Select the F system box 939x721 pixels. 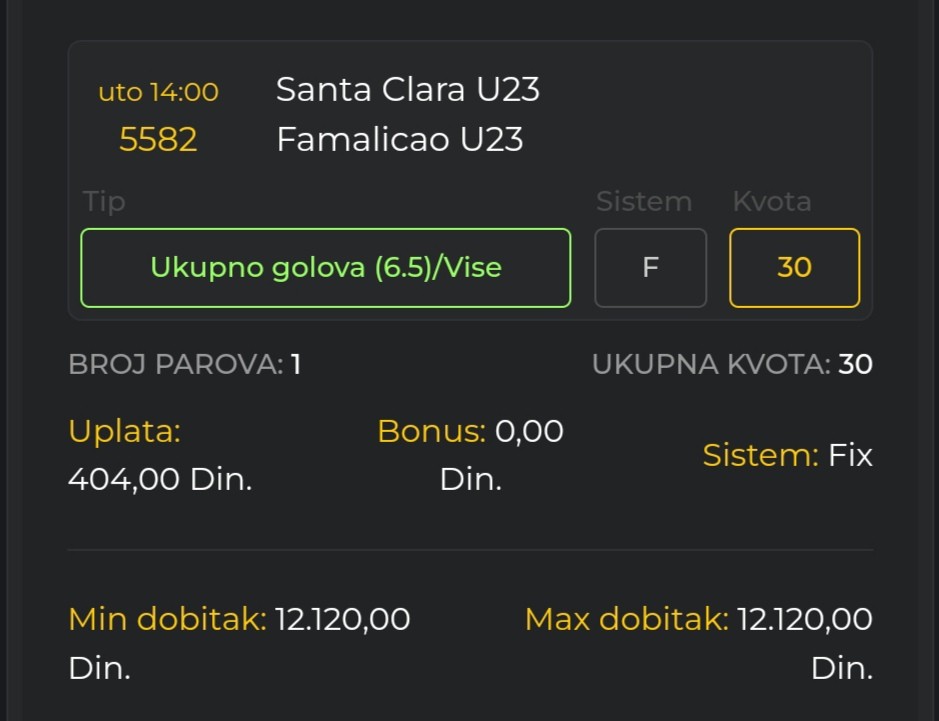click(x=650, y=268)
